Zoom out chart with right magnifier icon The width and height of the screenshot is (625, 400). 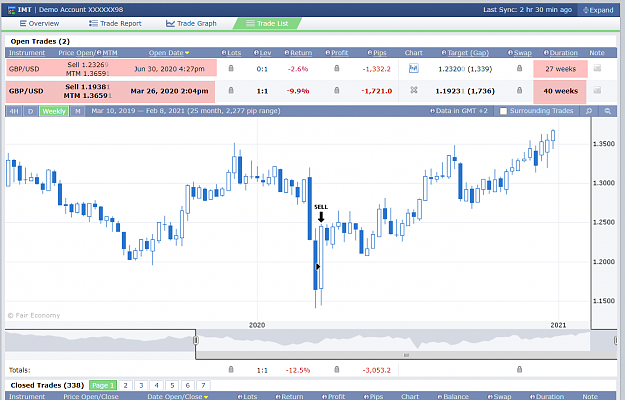(607, 111)
